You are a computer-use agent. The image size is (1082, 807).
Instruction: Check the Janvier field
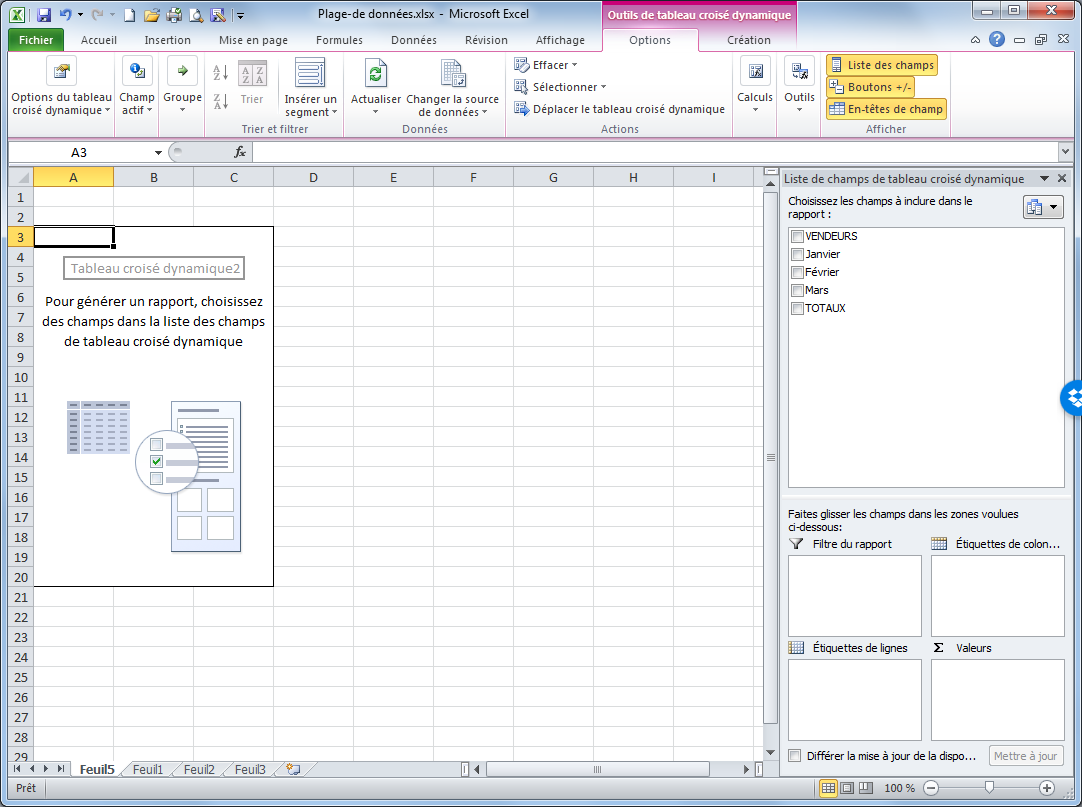click(x=797, y=254)
